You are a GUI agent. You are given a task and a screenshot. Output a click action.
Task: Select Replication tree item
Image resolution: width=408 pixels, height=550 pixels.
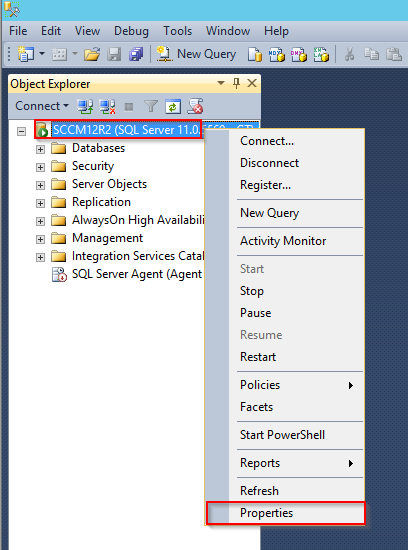(x=101, y=202)
